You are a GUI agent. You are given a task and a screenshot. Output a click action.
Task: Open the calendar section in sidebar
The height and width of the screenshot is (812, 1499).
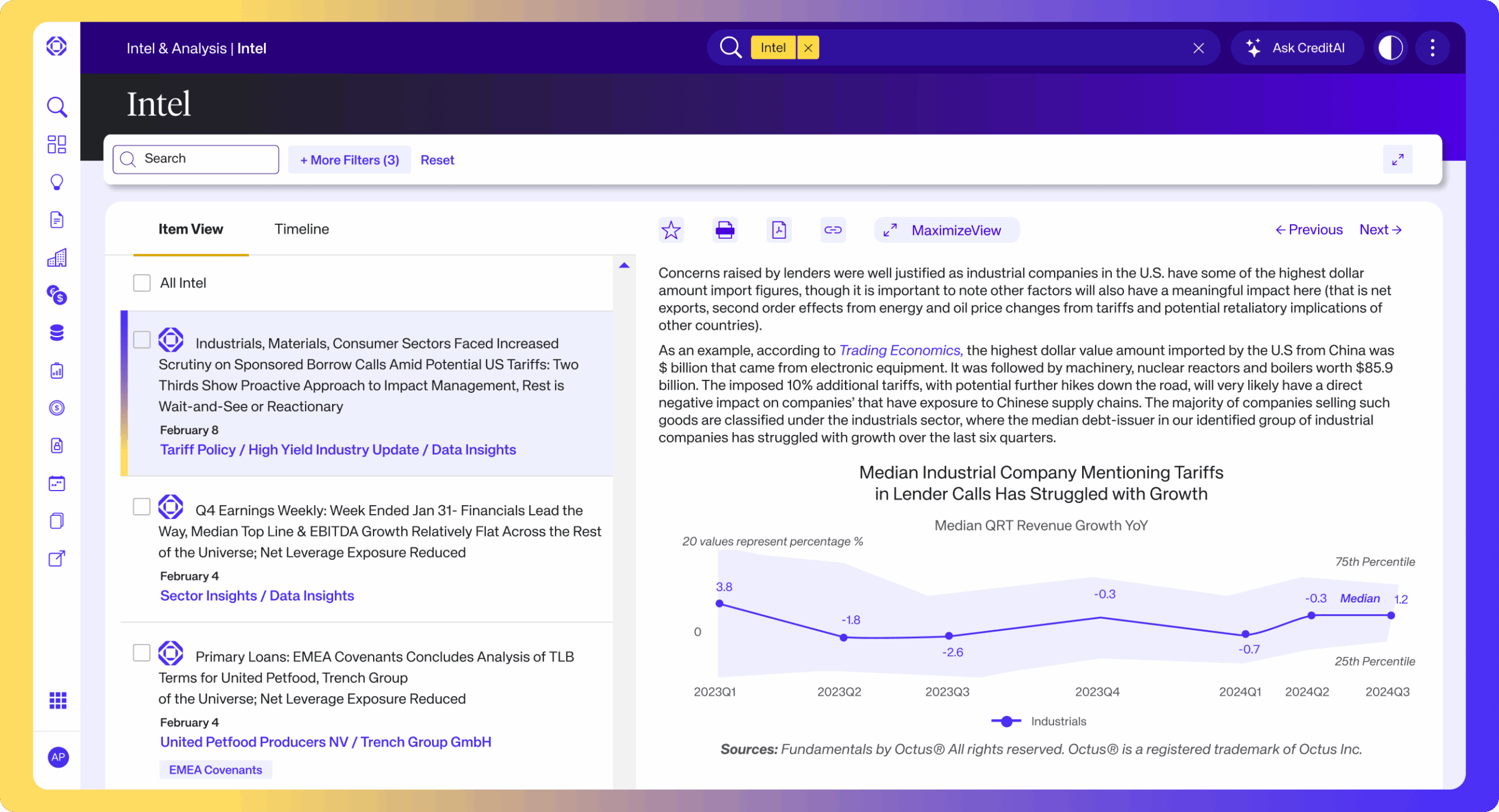point(57,483)
